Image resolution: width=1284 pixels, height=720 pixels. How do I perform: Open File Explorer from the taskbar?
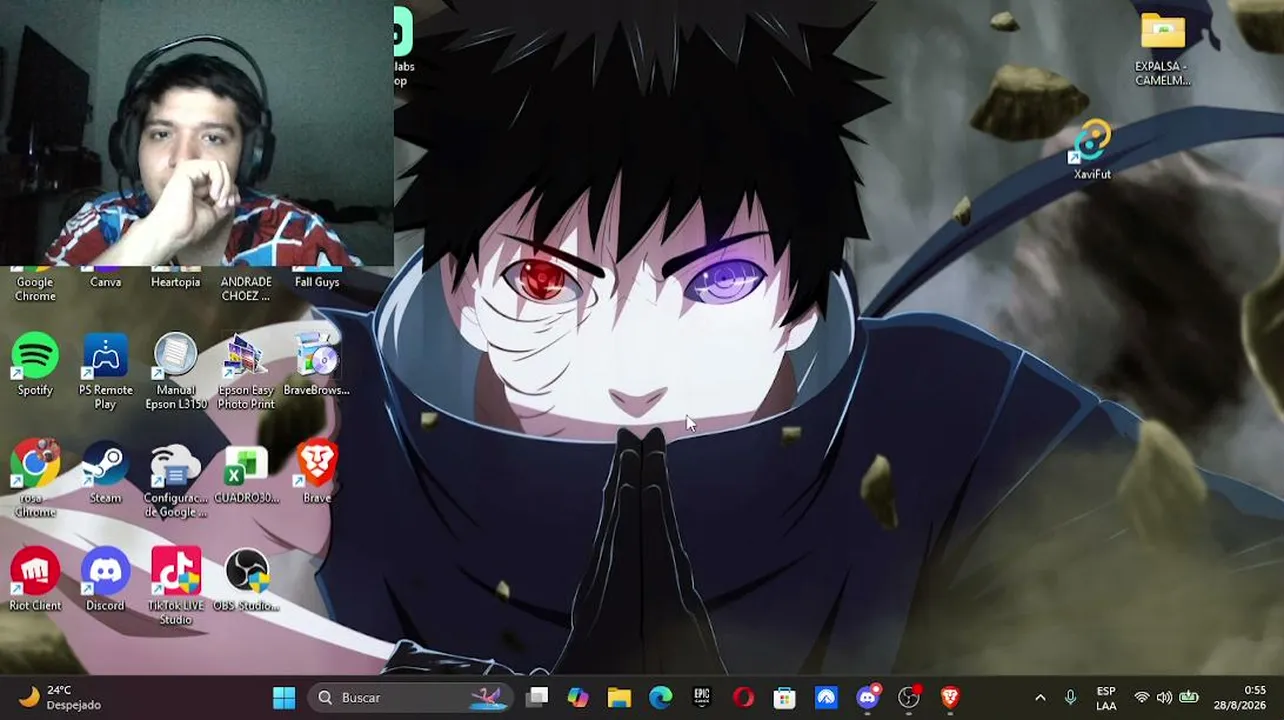619,697
